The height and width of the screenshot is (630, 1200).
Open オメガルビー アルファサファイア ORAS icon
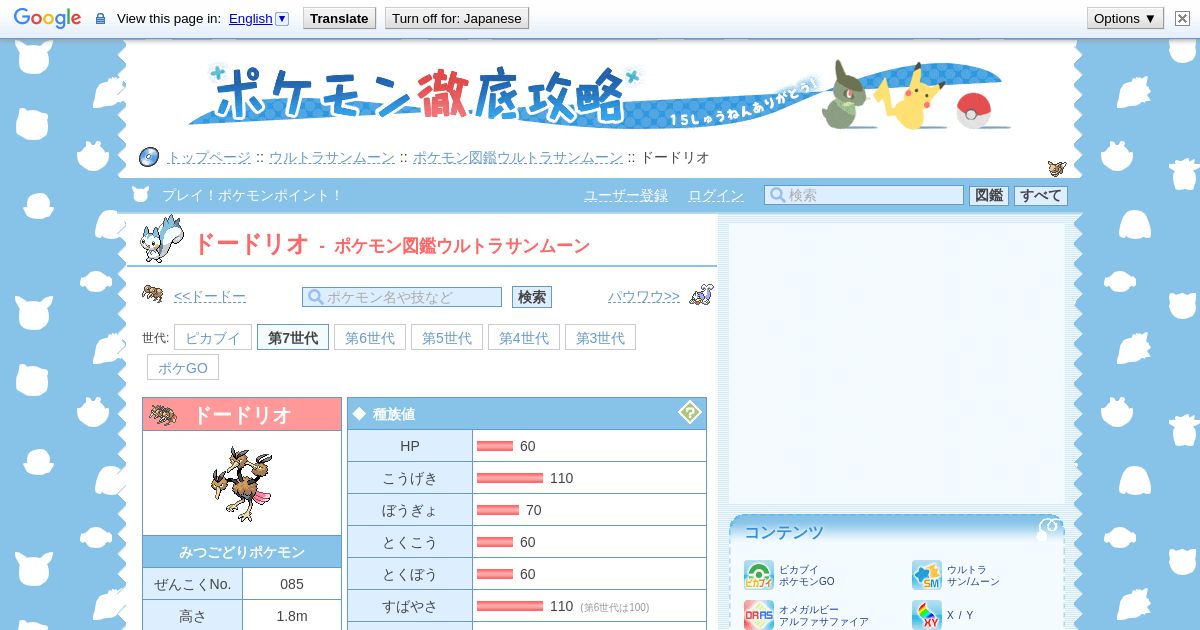(759, 615)
